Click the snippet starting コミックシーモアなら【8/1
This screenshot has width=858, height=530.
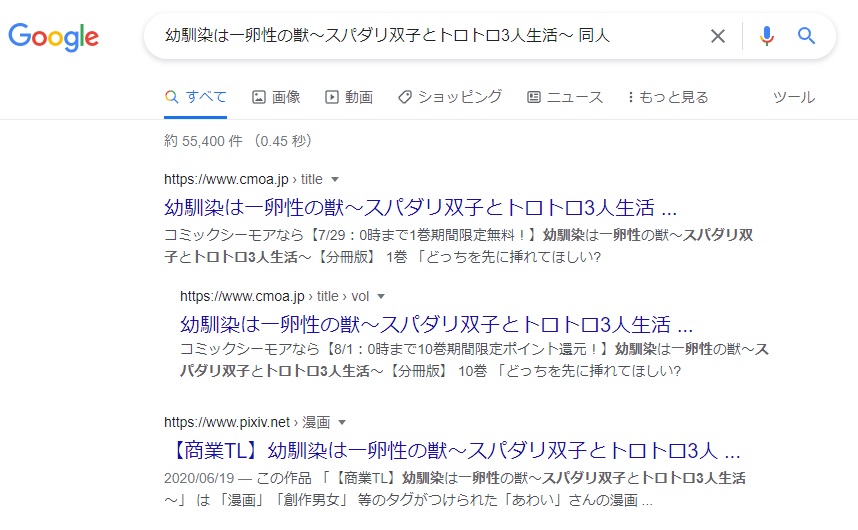474,360
